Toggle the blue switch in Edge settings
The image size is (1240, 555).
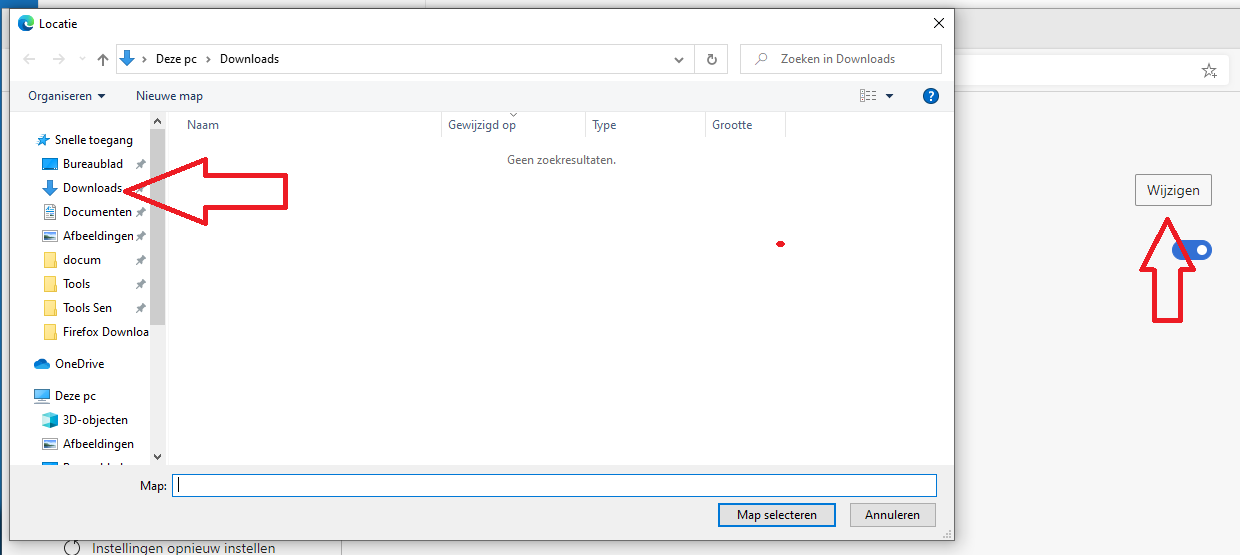point(1193,250)
